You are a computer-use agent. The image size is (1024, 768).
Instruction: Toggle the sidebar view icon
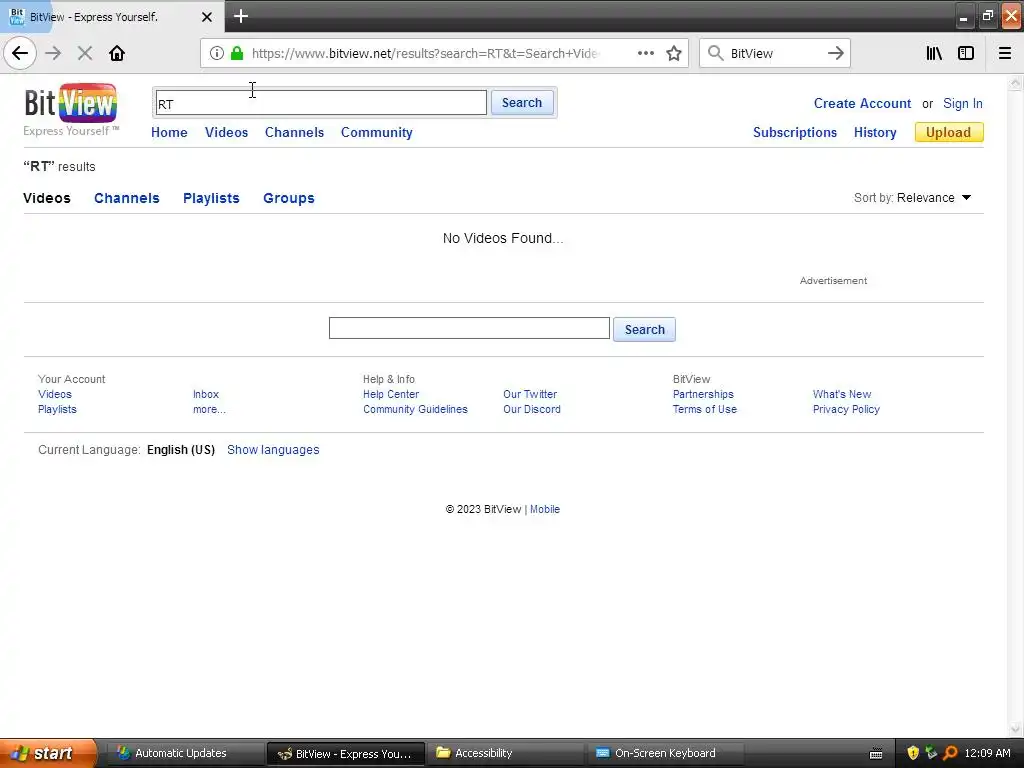966,53
